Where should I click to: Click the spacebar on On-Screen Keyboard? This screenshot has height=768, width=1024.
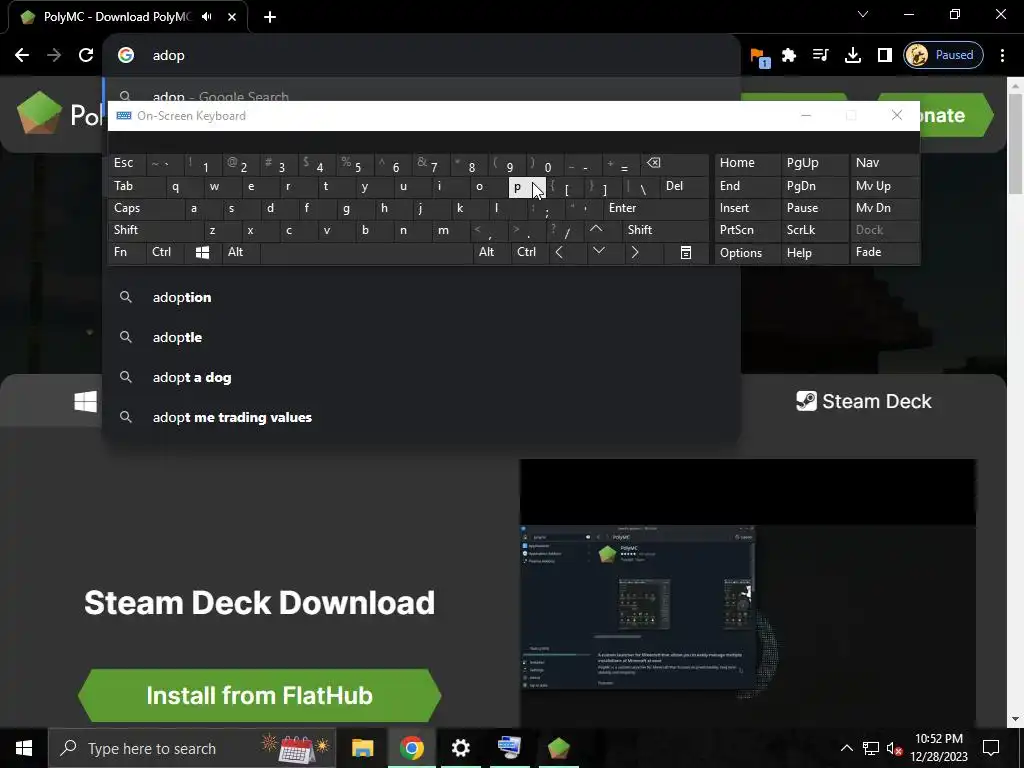pos(366,253)
